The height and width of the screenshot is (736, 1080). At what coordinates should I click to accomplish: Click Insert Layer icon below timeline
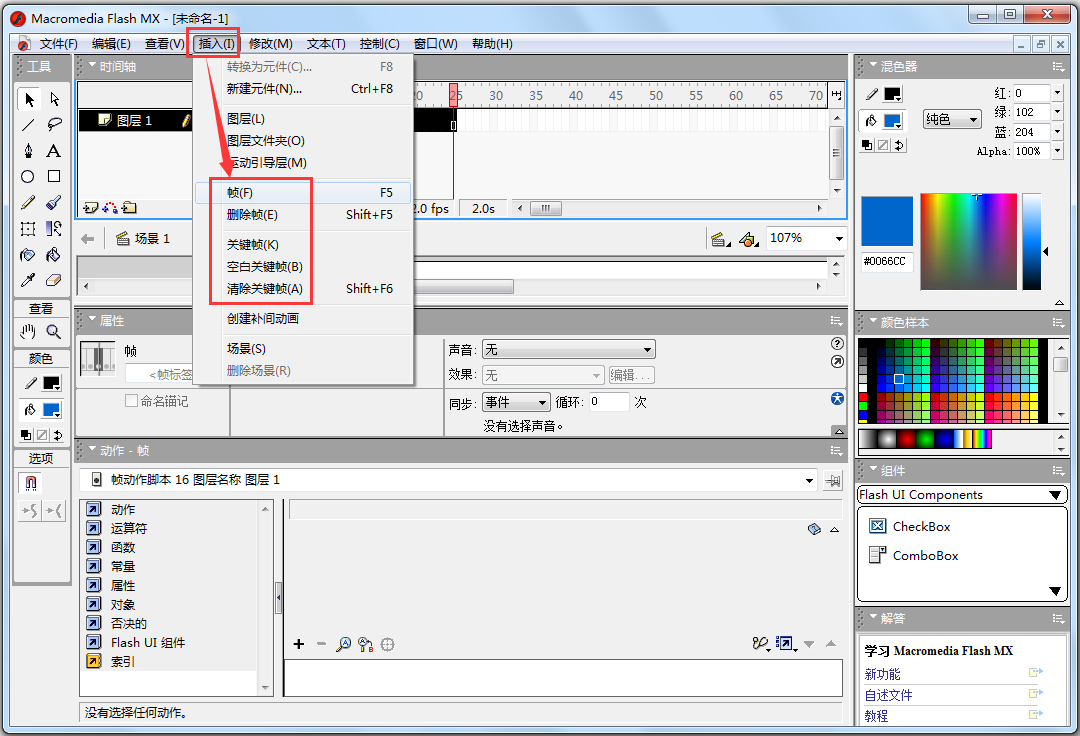[90, 207]
